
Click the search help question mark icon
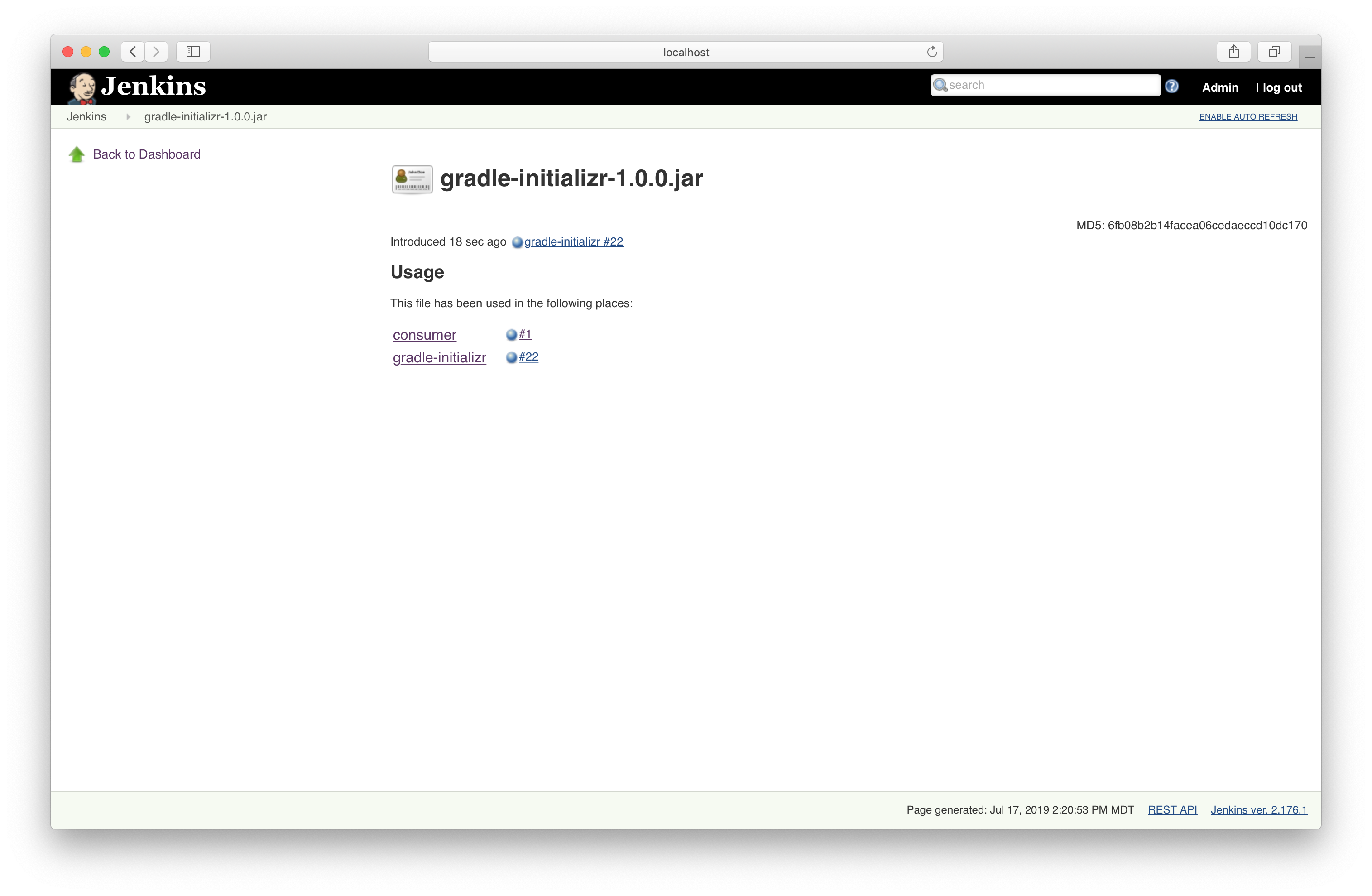click(1171, 87)
